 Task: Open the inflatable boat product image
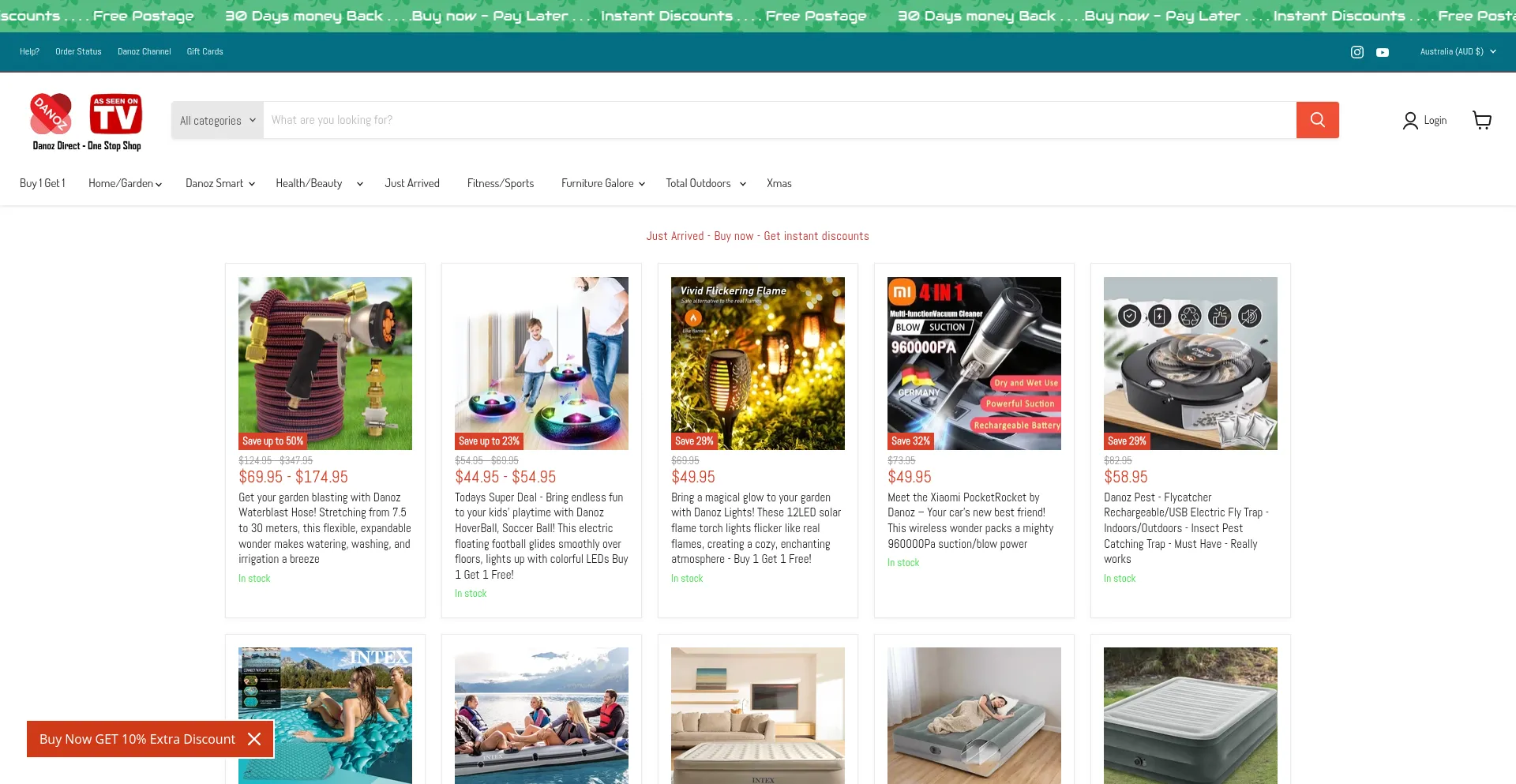[x=542, y=716]
